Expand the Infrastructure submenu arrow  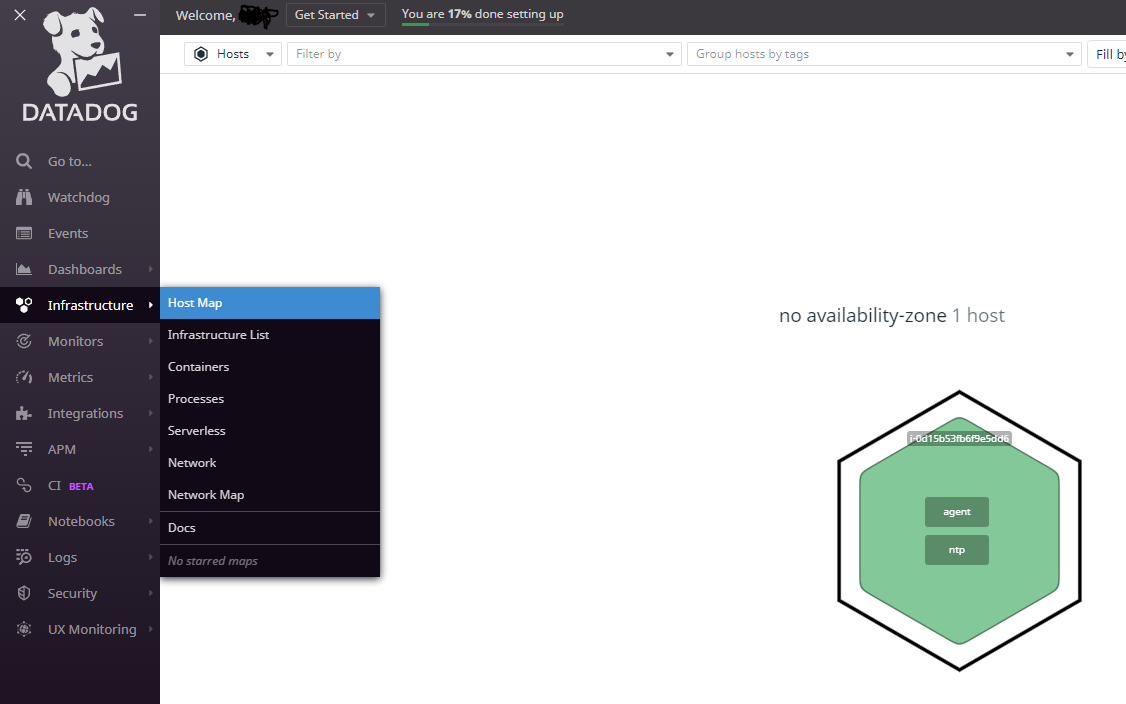150,305
